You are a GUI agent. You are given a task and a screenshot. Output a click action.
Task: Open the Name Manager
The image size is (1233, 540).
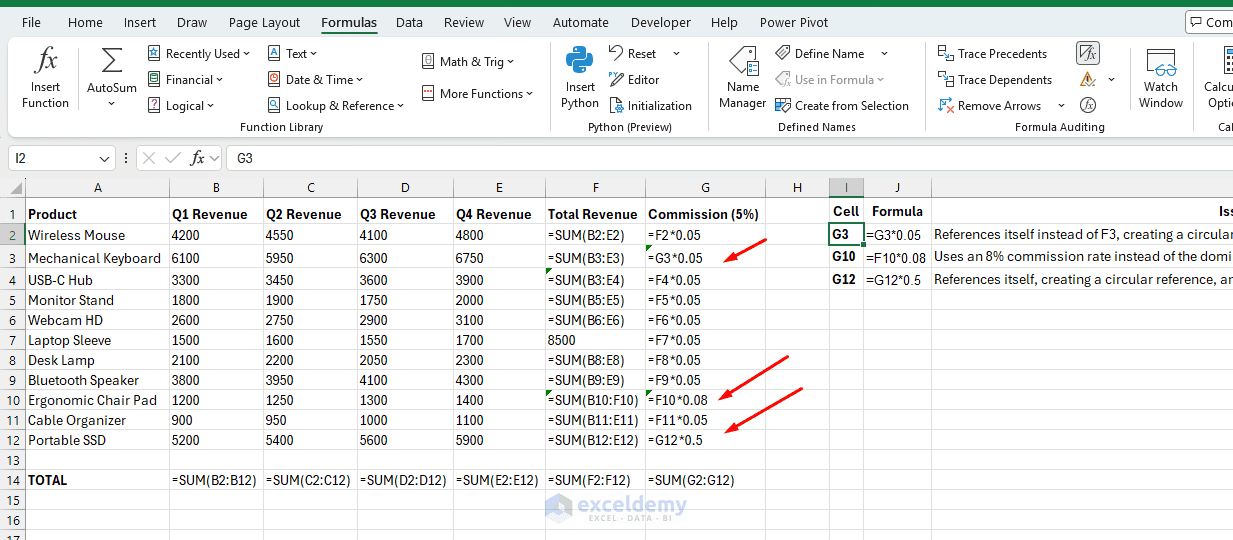[x=743, y=78]
